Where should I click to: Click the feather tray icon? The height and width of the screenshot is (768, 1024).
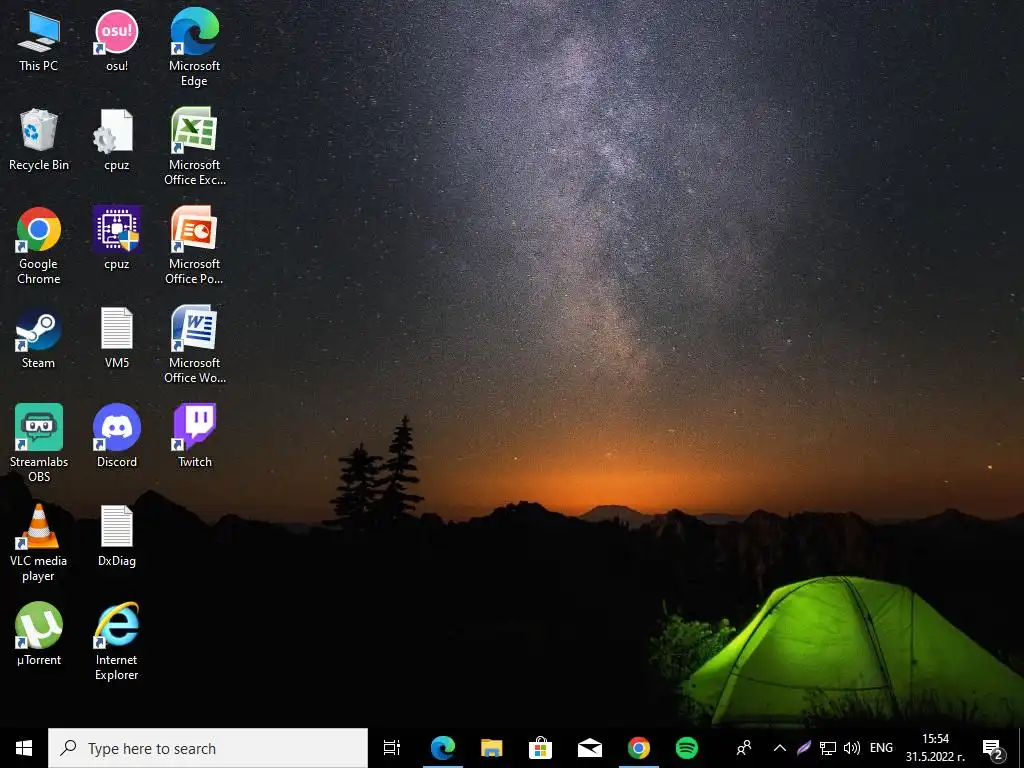point(804,748)
